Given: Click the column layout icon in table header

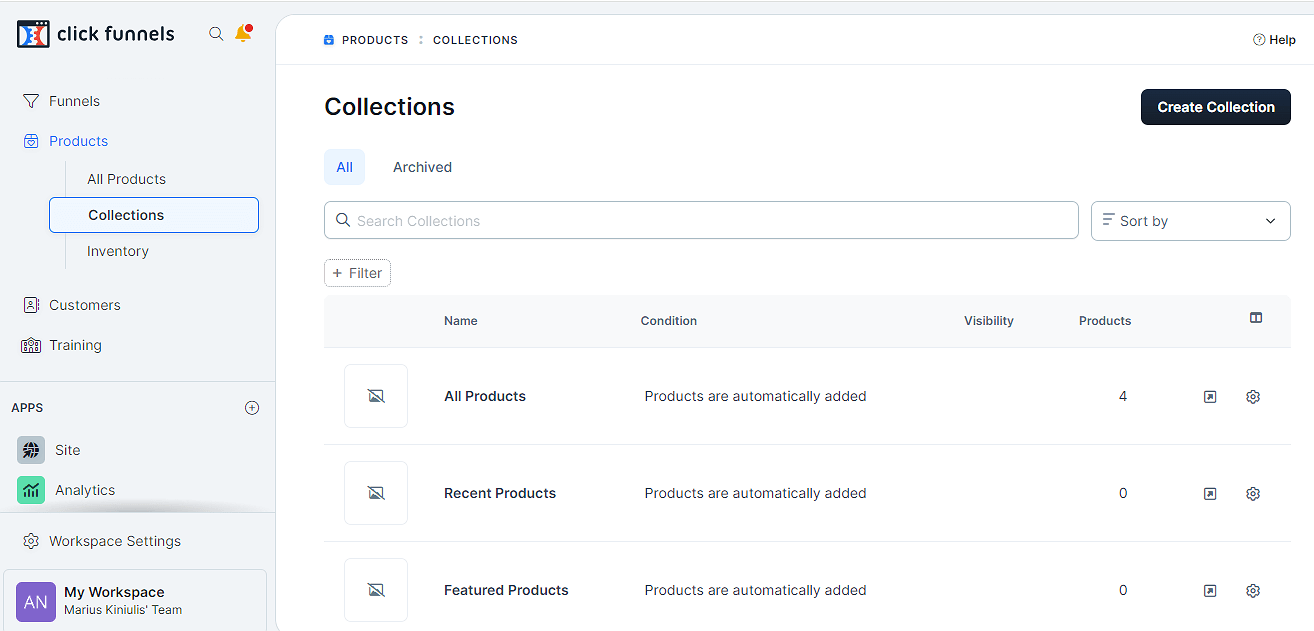Looking at the screenshot, I should click(1256, 318).
